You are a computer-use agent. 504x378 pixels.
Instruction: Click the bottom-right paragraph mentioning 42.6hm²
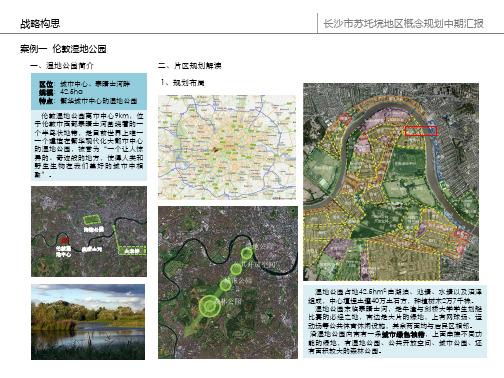[395, 321]
